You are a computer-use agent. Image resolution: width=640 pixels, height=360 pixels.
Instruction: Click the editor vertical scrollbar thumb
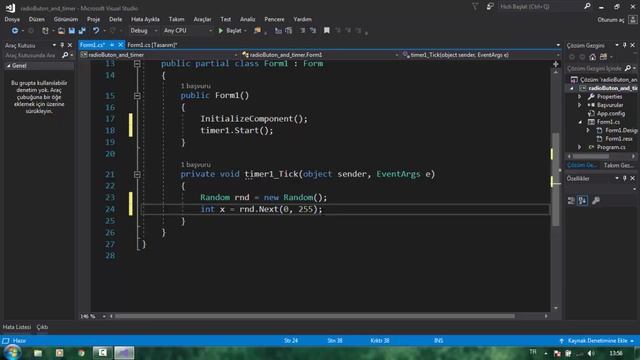[556, 180]
